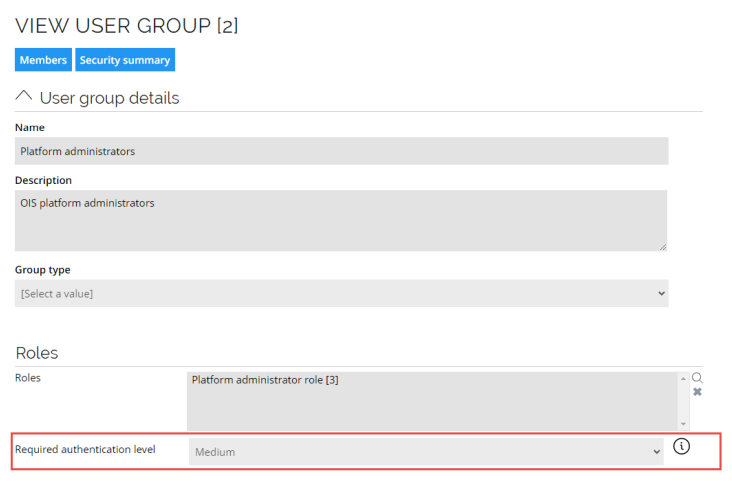Click the User group details heading
The image size is (732, 481).
109,98
